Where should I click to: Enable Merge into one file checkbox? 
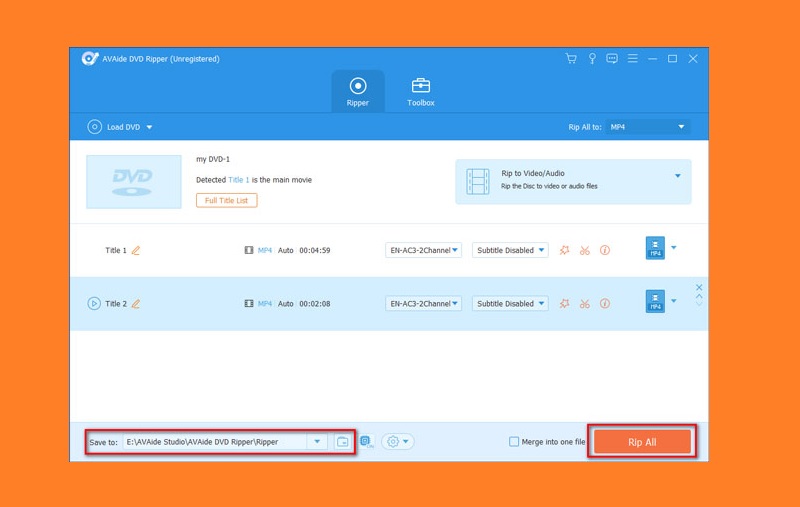click(514, 442)
